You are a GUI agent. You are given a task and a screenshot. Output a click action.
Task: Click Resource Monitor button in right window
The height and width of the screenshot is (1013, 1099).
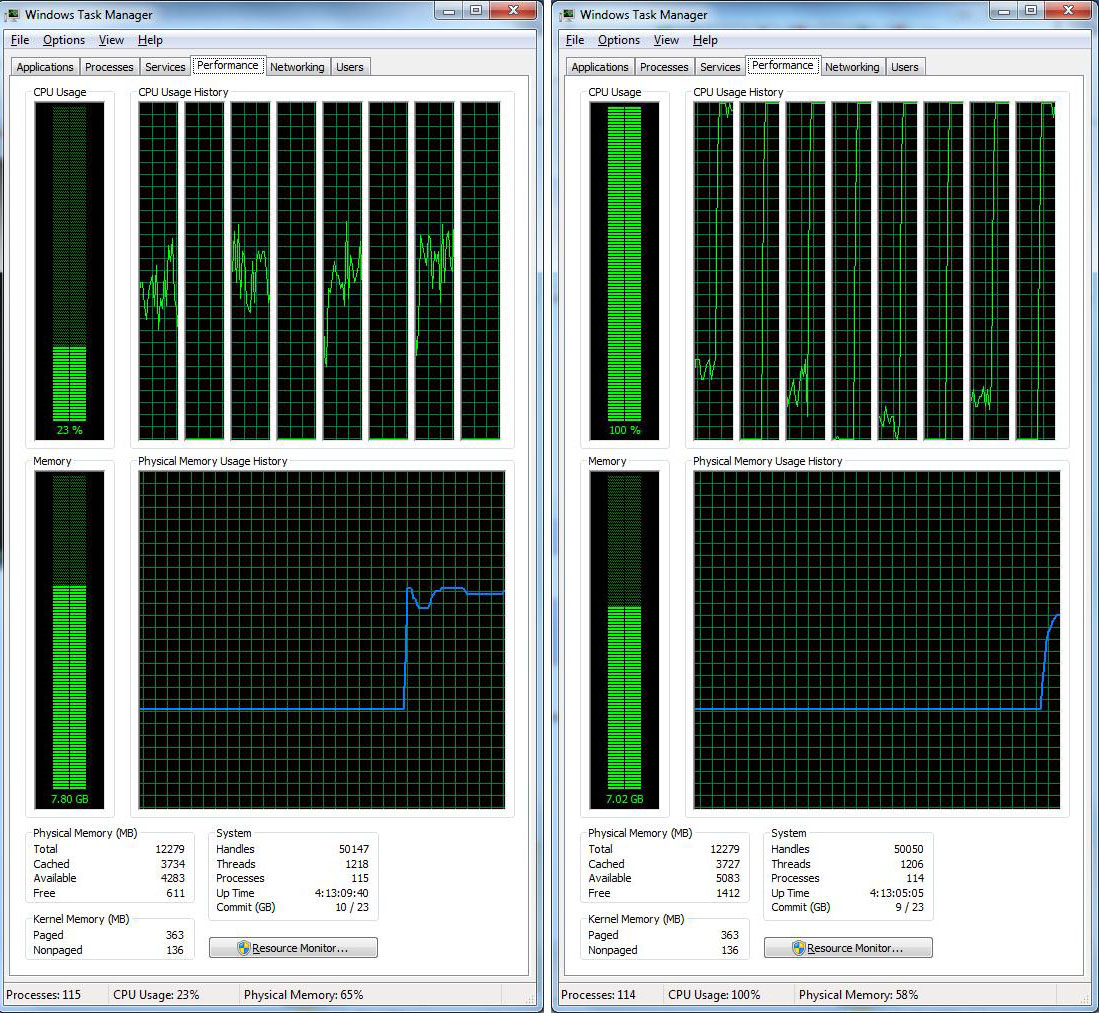(848, 948)
